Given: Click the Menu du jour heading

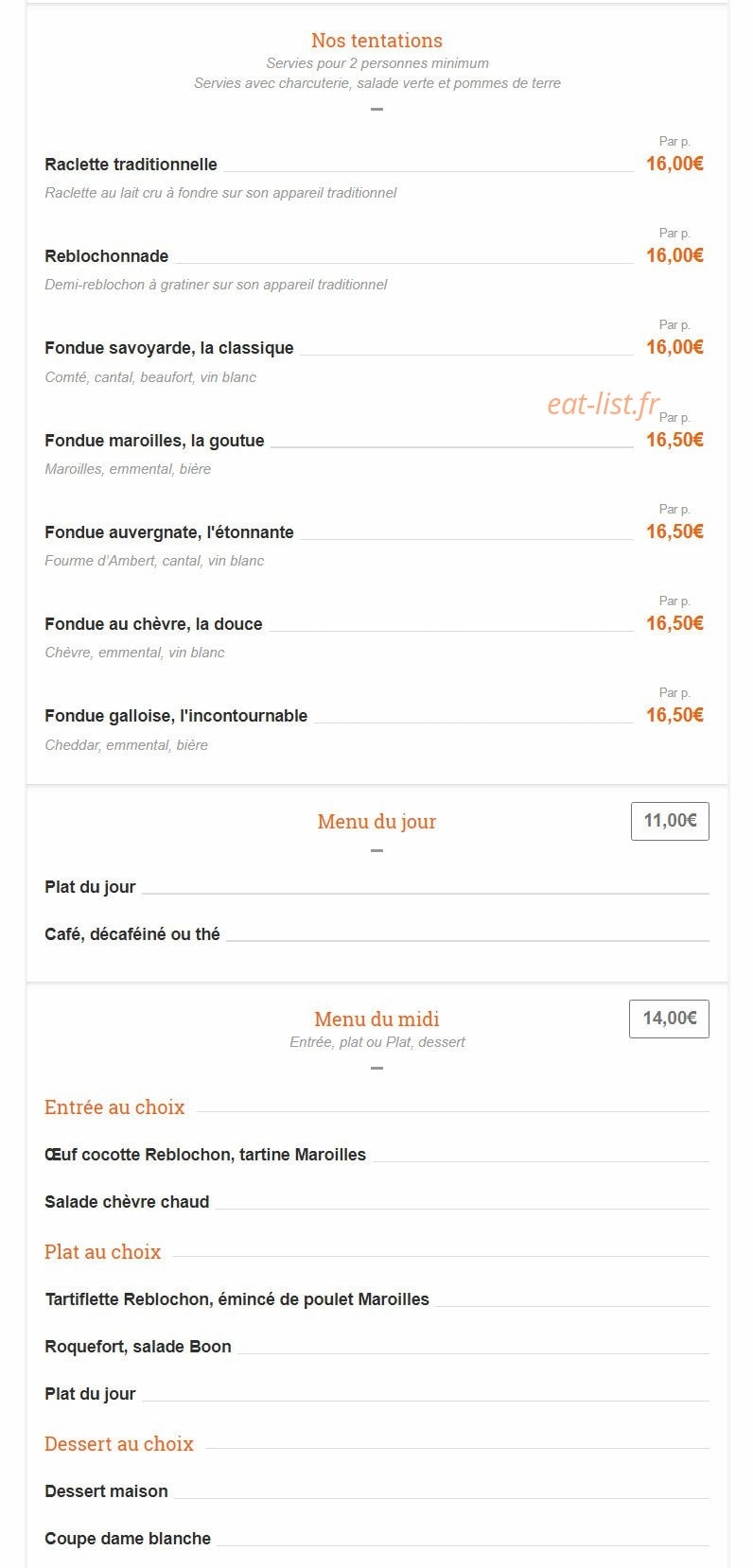Looking at the screenshot, I should coord(376,821).
